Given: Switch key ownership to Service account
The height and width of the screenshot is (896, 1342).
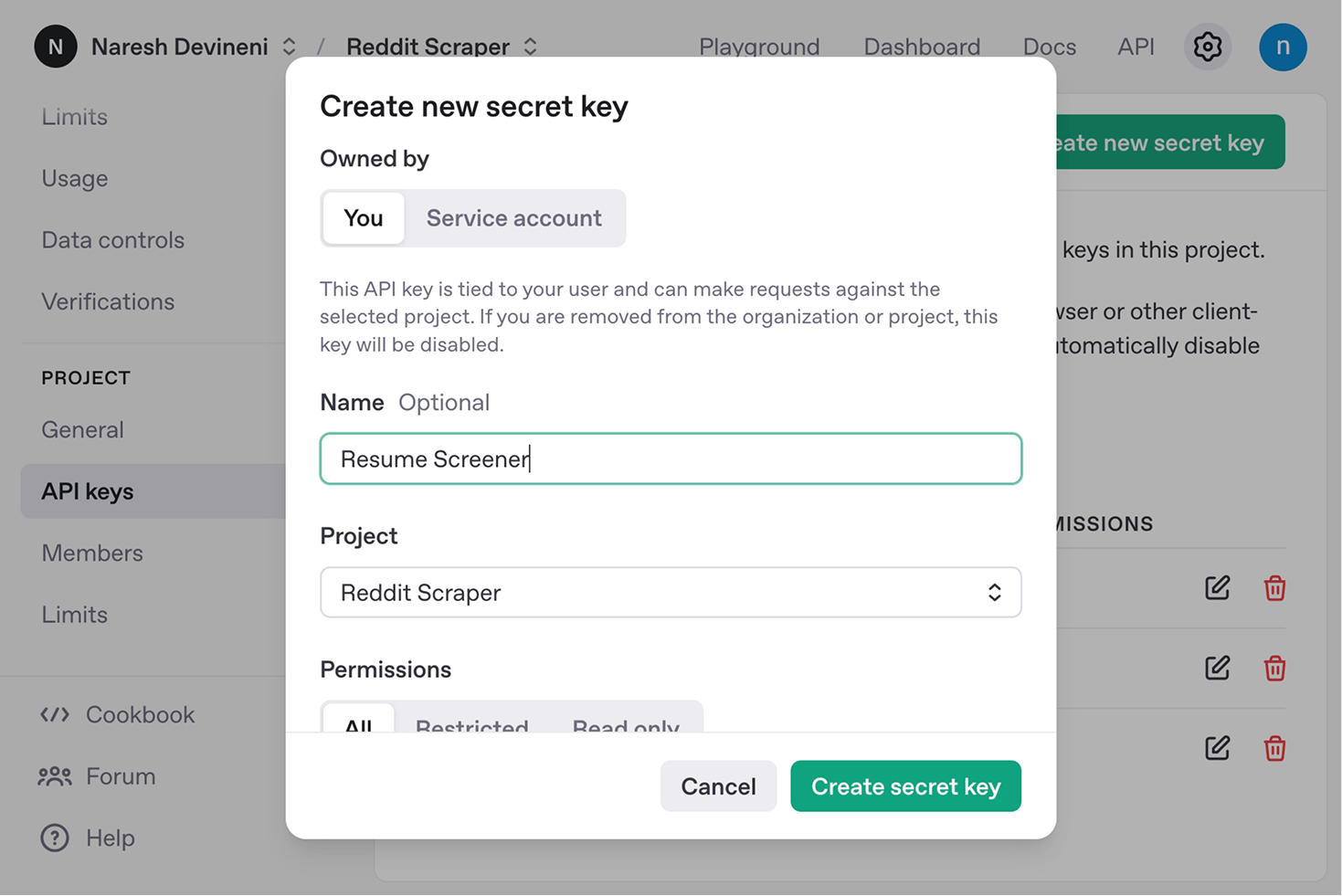Looking at the screenshot, I should [513, 218].
